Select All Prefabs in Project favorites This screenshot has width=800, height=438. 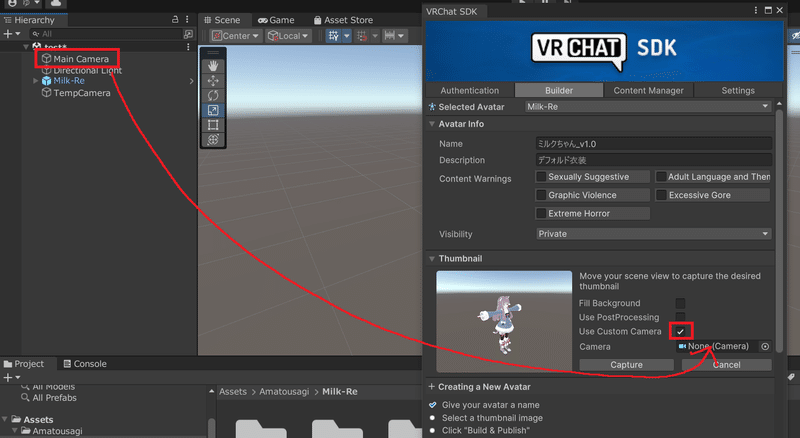tap(55, 398)
